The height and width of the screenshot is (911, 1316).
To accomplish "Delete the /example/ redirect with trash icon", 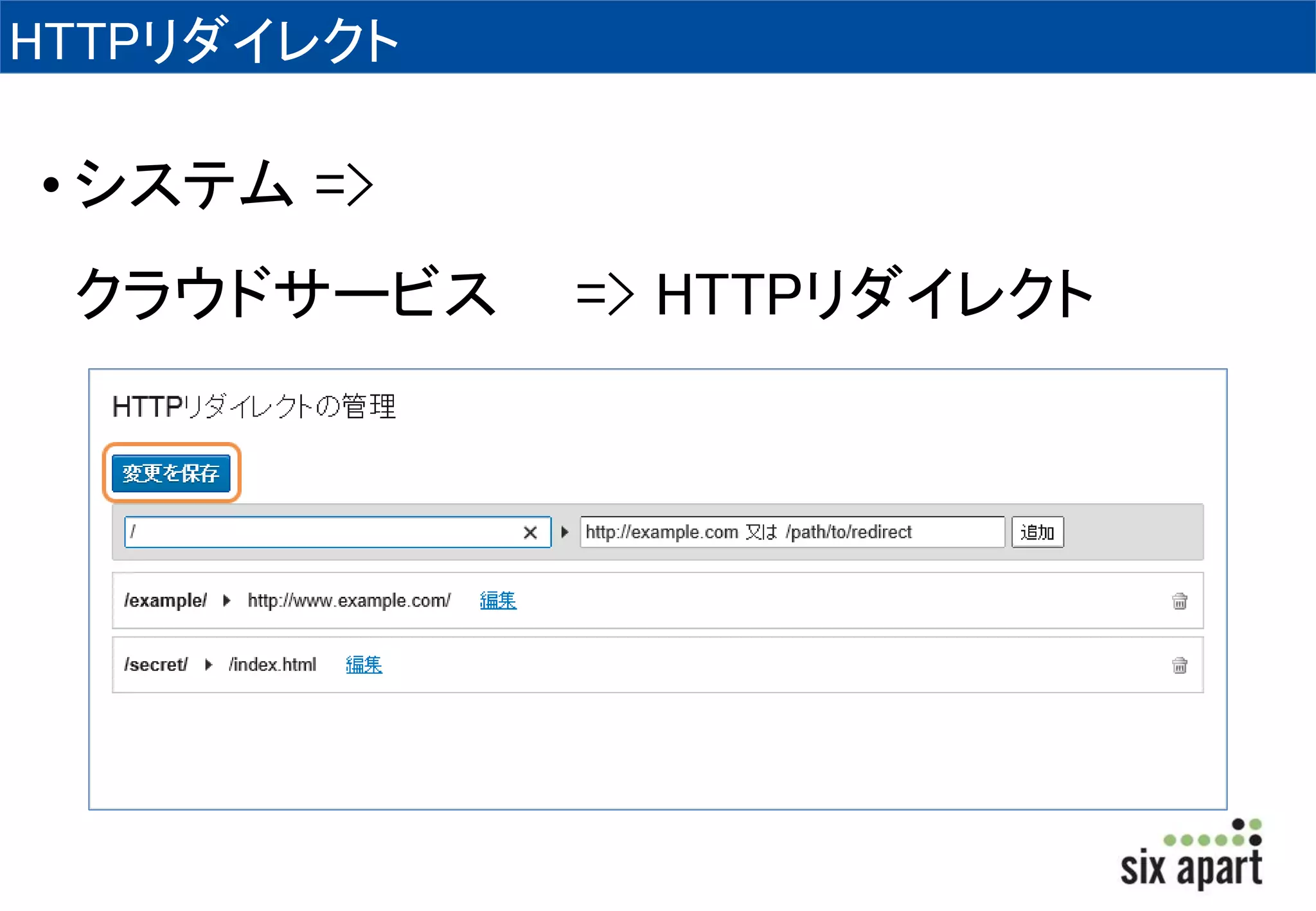I will (x=1180, y=601).
